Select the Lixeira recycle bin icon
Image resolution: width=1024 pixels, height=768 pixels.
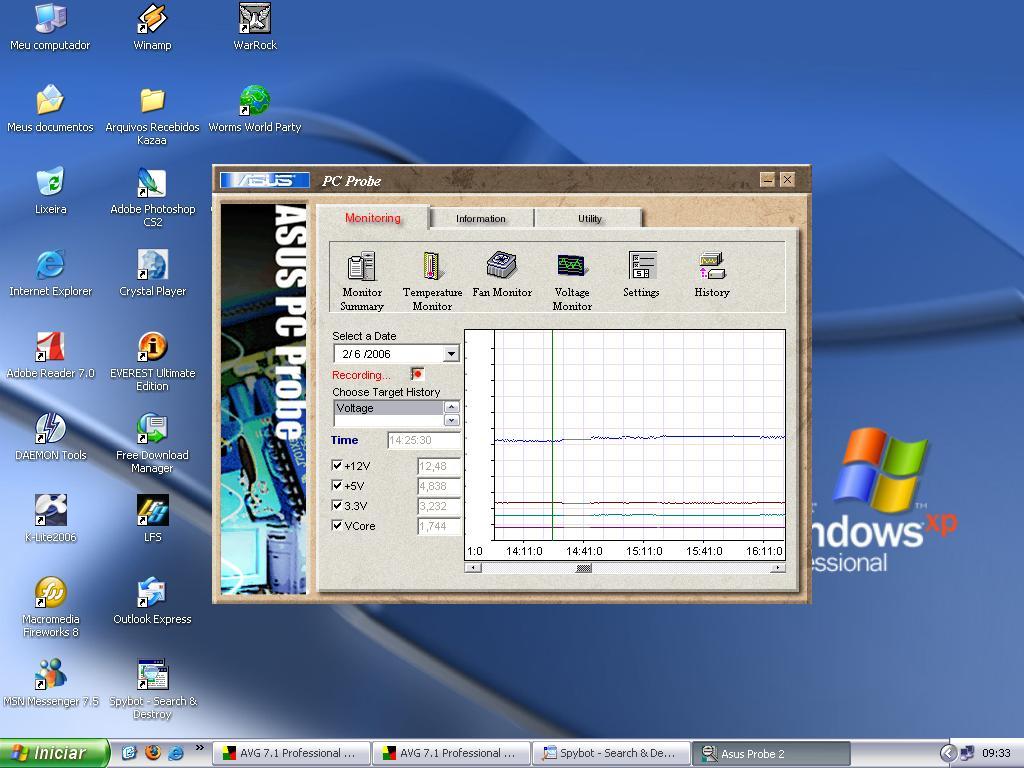coord(50,191)
